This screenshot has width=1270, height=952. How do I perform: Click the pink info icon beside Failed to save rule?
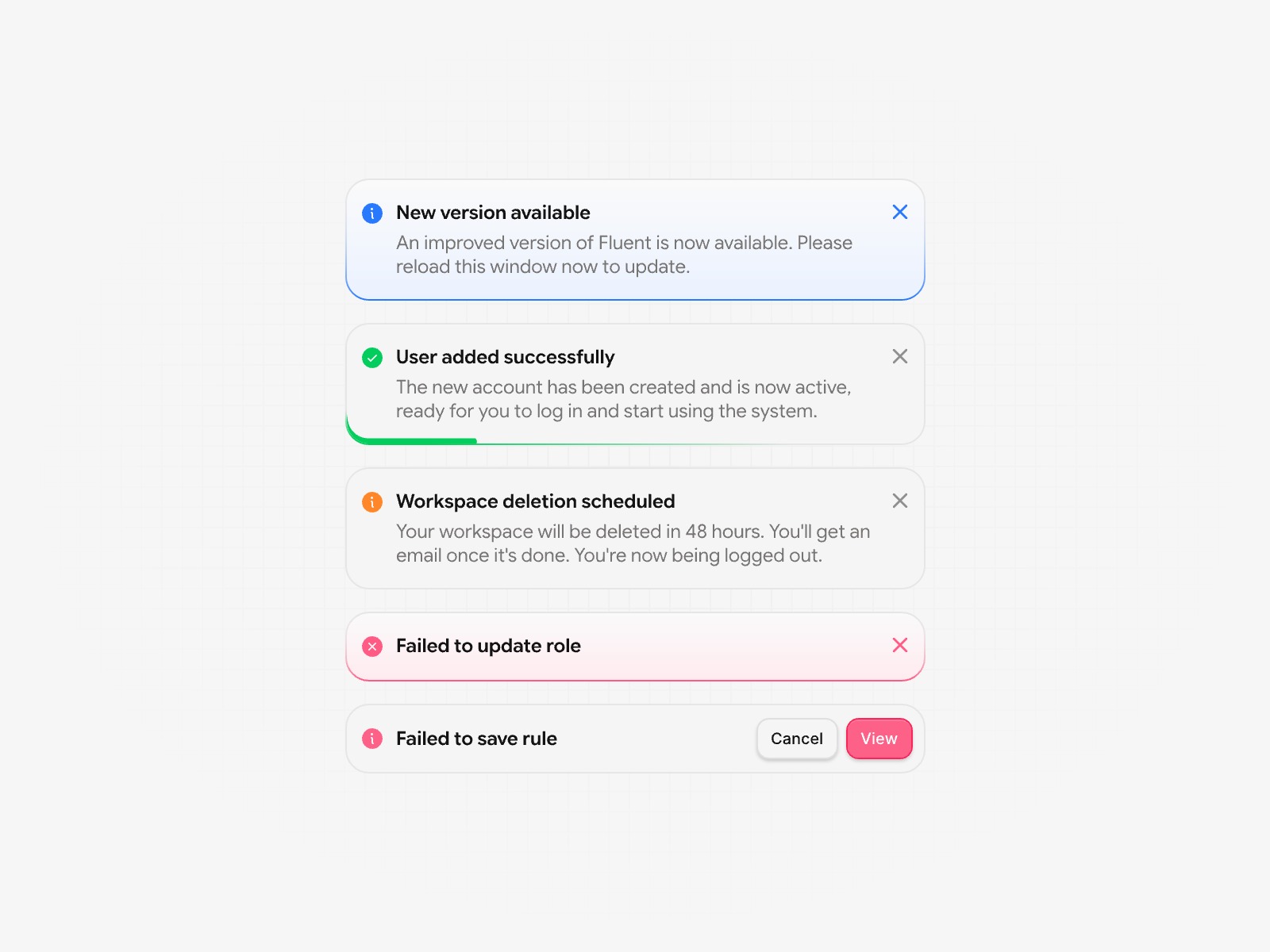tap(372, 739)
